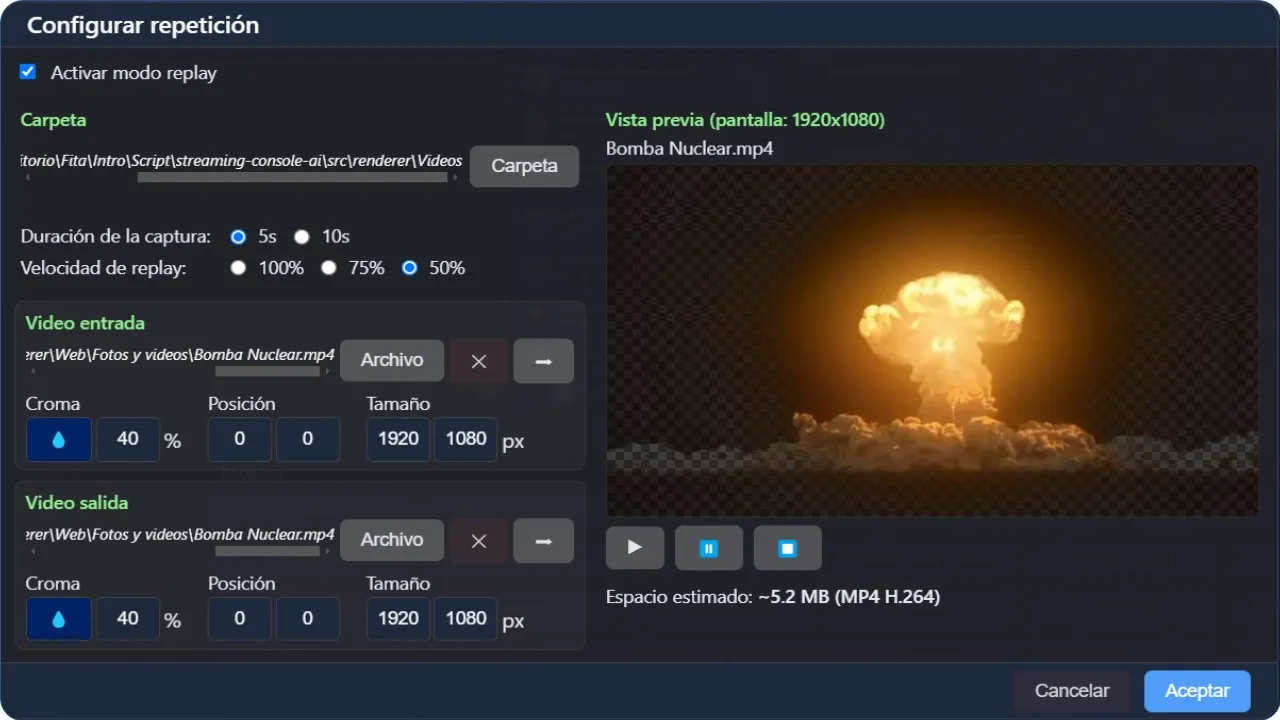This screenshot has height=720, width=1280.
Task: Open the Croma droplet picker in Video salida
Action: click(58, 618)
